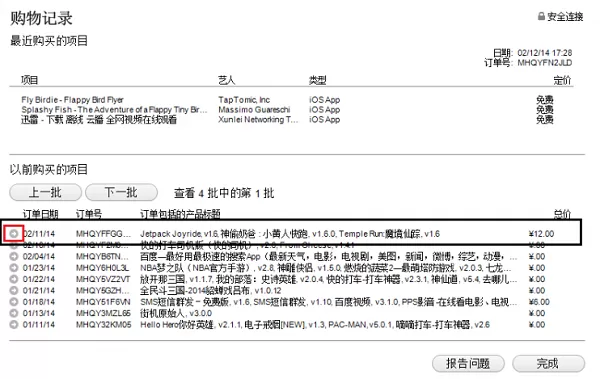Open order details arrow for 01/22/14
The width and height of the screenshot is (600, 379).
(x=14, y=279)
